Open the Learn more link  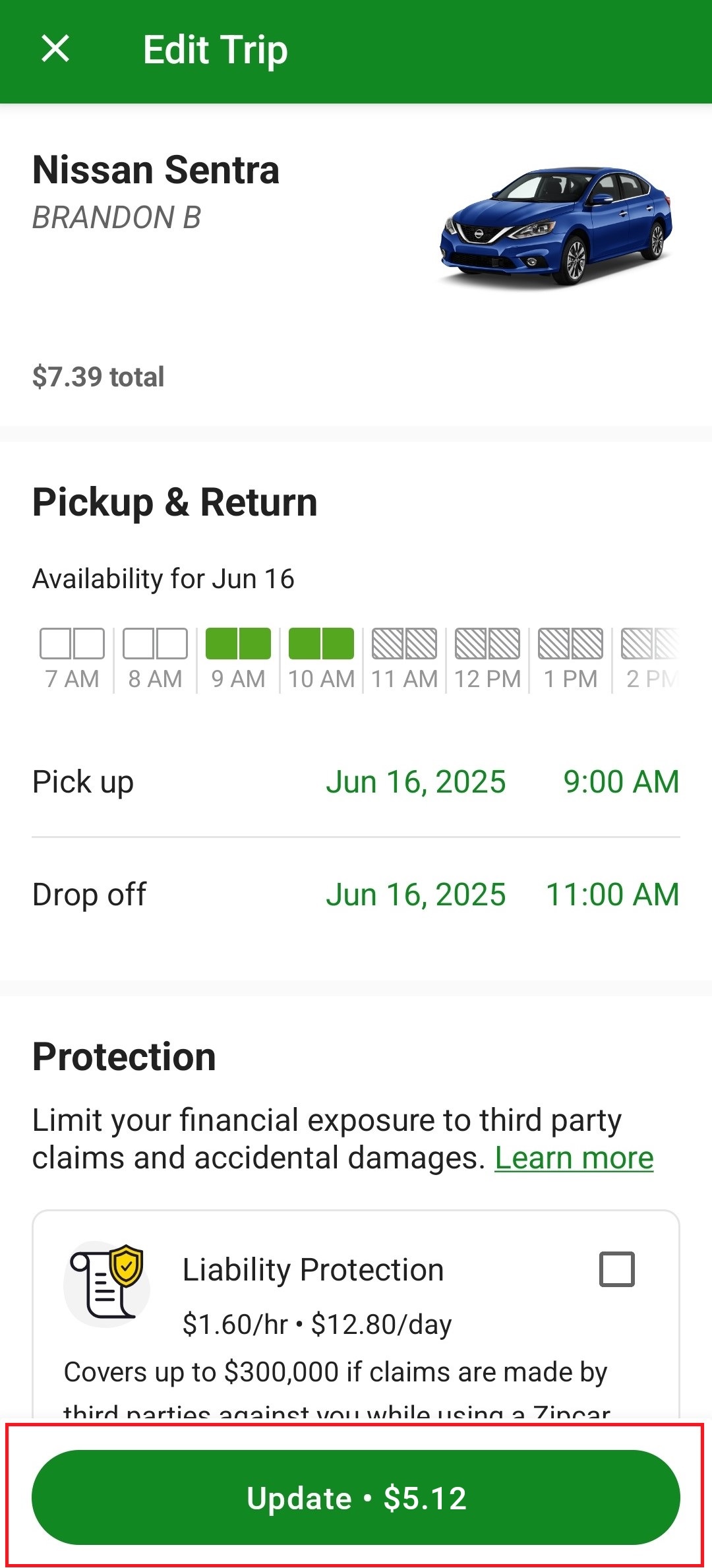pyautogui.click(x=574, y=1158)
